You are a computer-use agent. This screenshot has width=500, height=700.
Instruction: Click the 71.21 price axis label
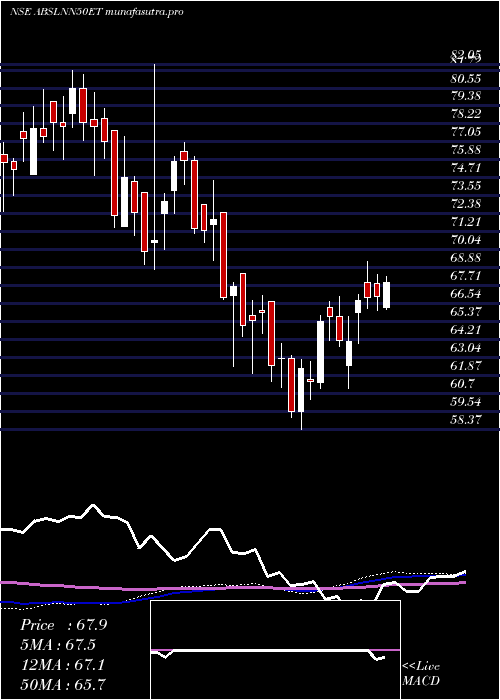(x=466, y=222)
